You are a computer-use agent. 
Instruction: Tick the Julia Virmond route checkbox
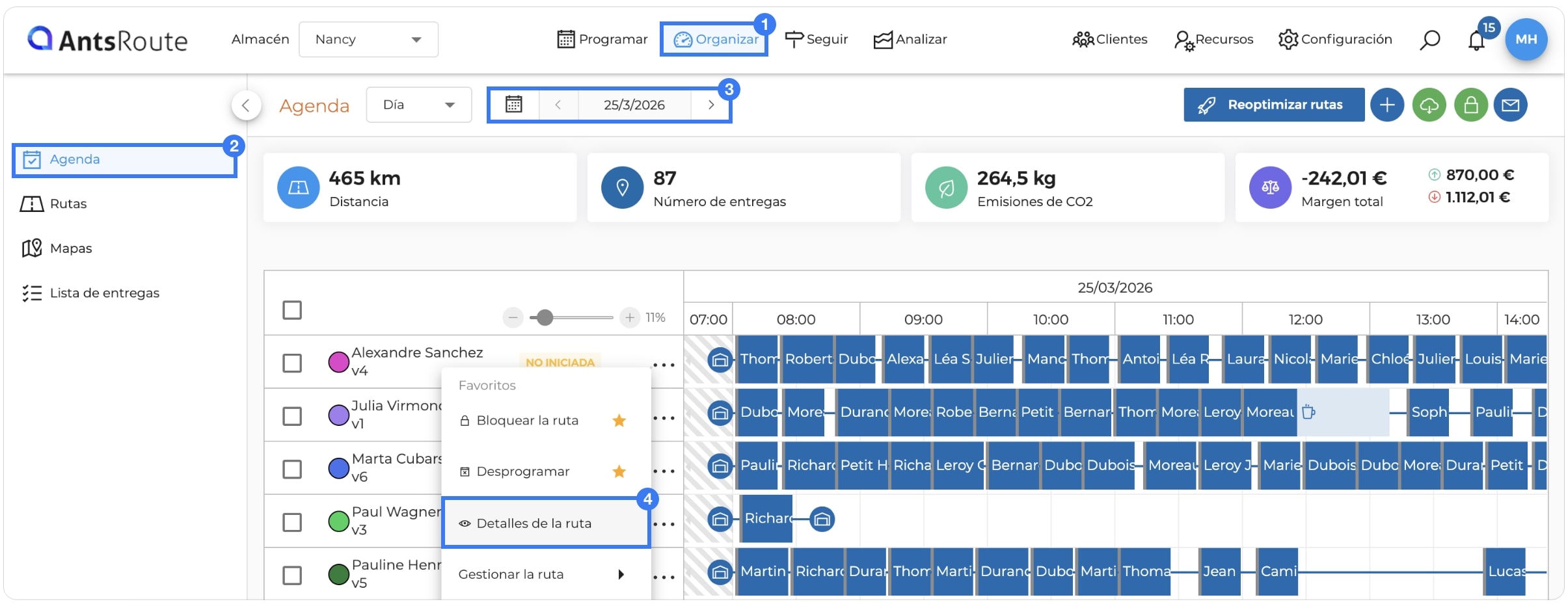292,416
